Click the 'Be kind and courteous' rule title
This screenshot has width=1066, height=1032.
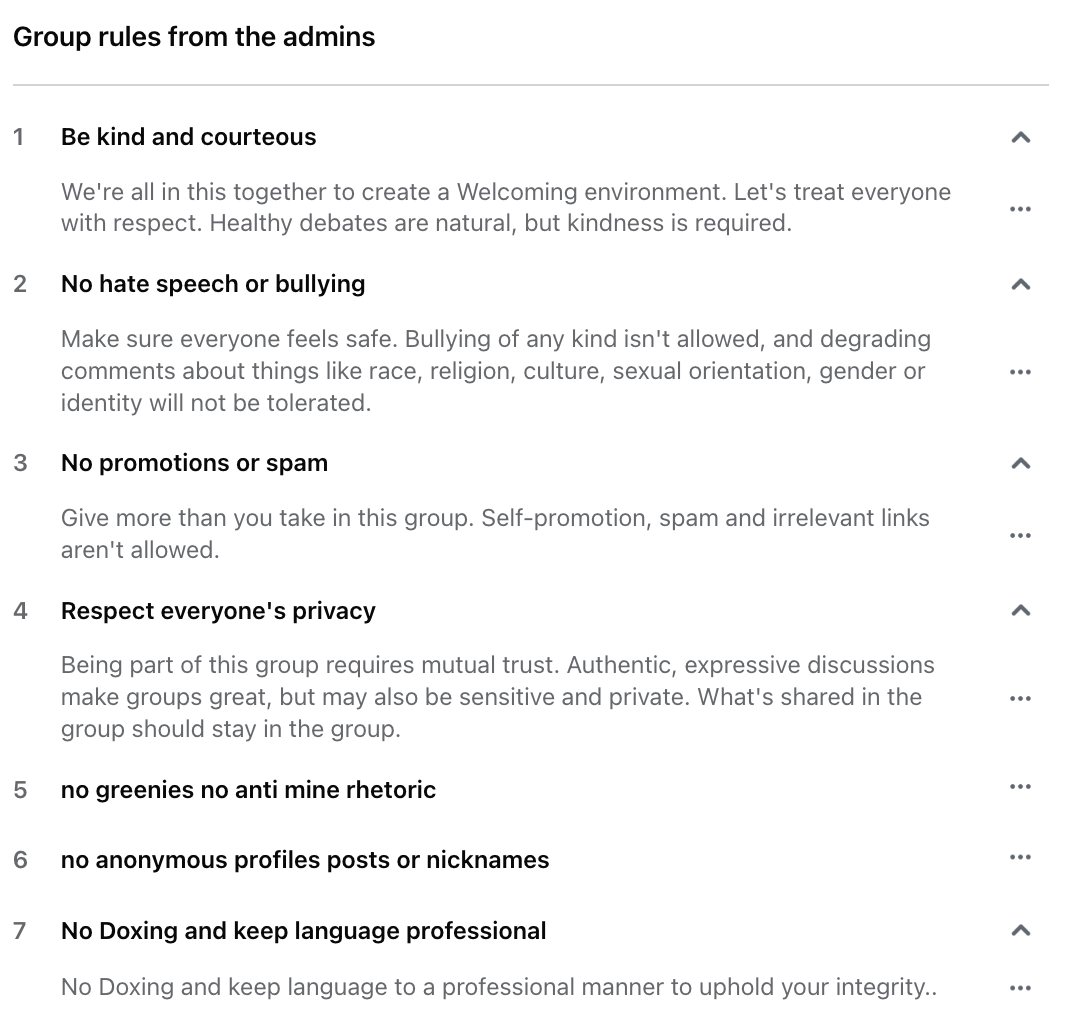tap(188, 137)
